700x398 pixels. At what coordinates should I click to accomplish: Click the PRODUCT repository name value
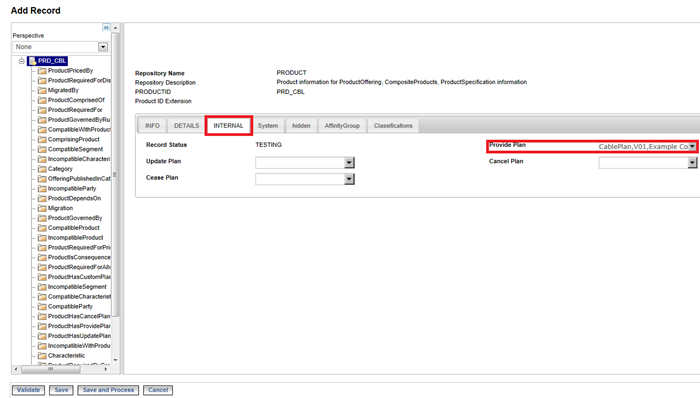click(292, 73)
